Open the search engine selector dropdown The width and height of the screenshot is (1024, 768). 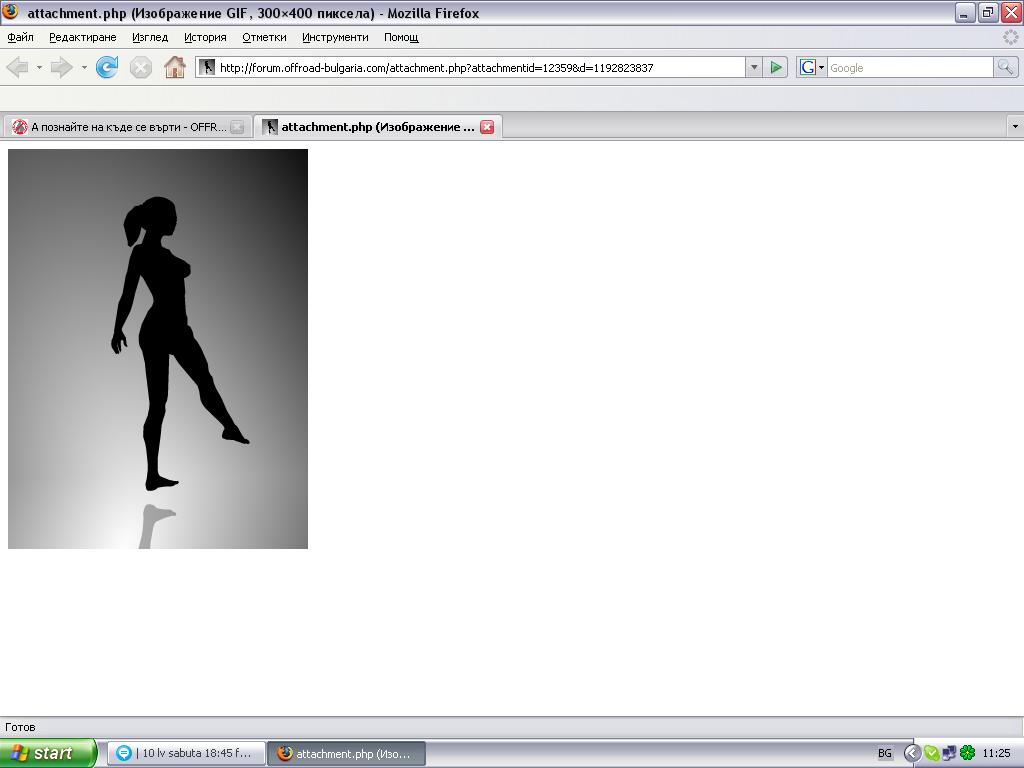point(811,67)
